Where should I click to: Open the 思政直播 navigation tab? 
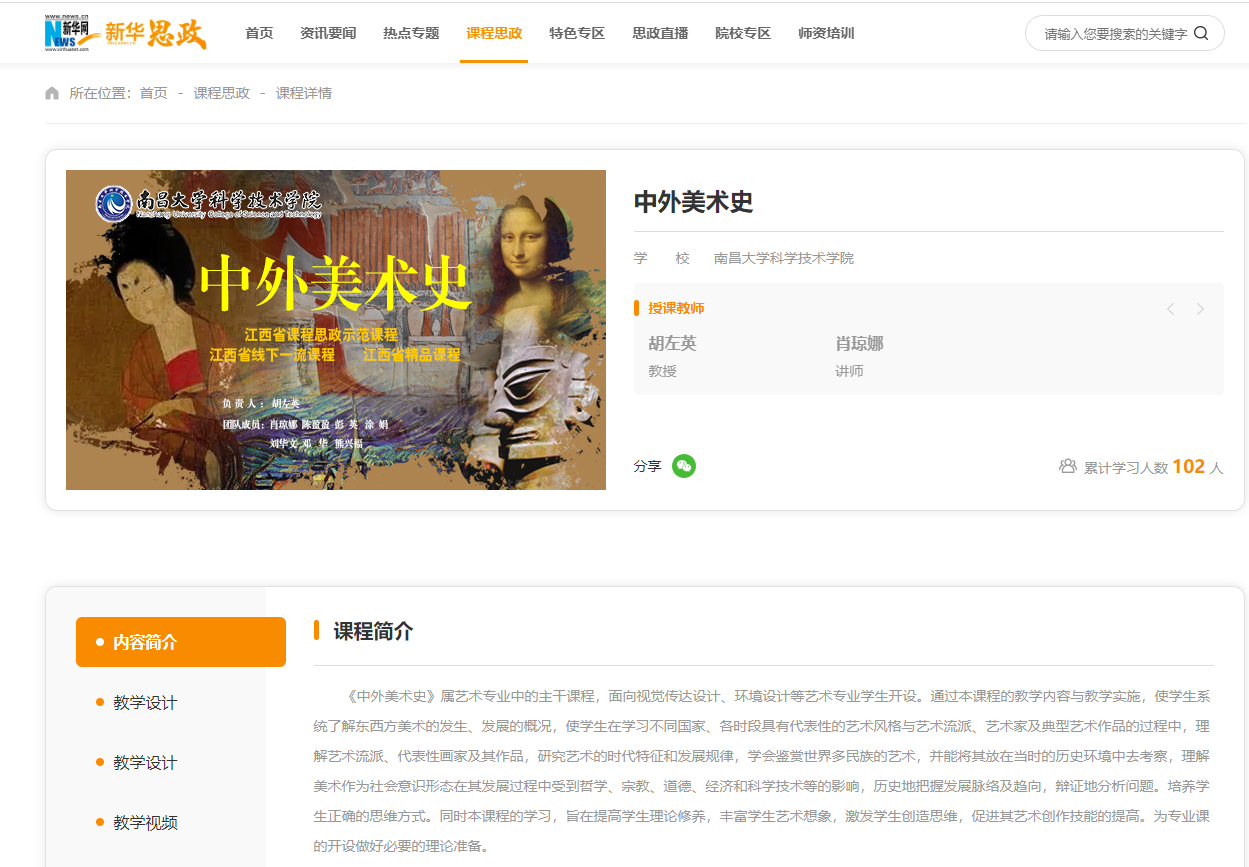(x=660, y=33)
